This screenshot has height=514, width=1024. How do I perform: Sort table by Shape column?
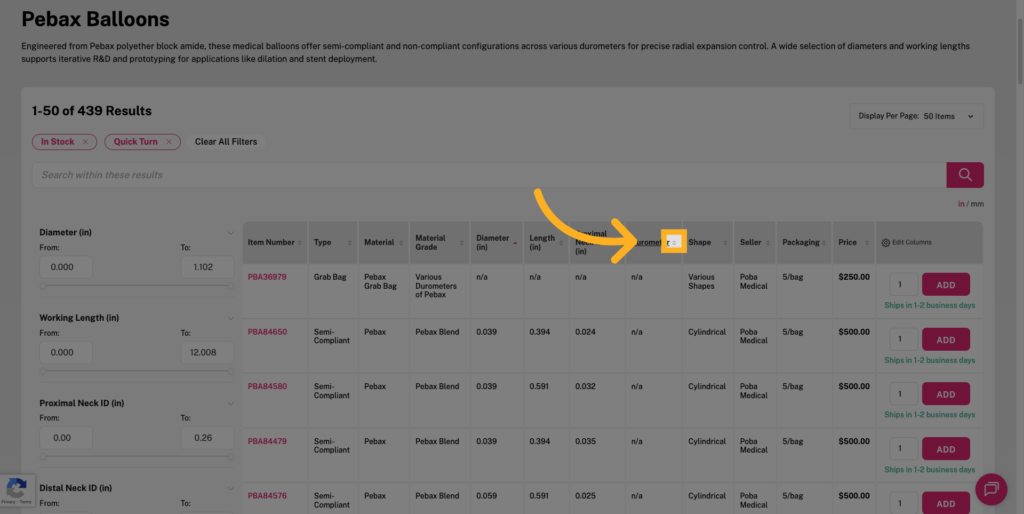click(725, 242)
